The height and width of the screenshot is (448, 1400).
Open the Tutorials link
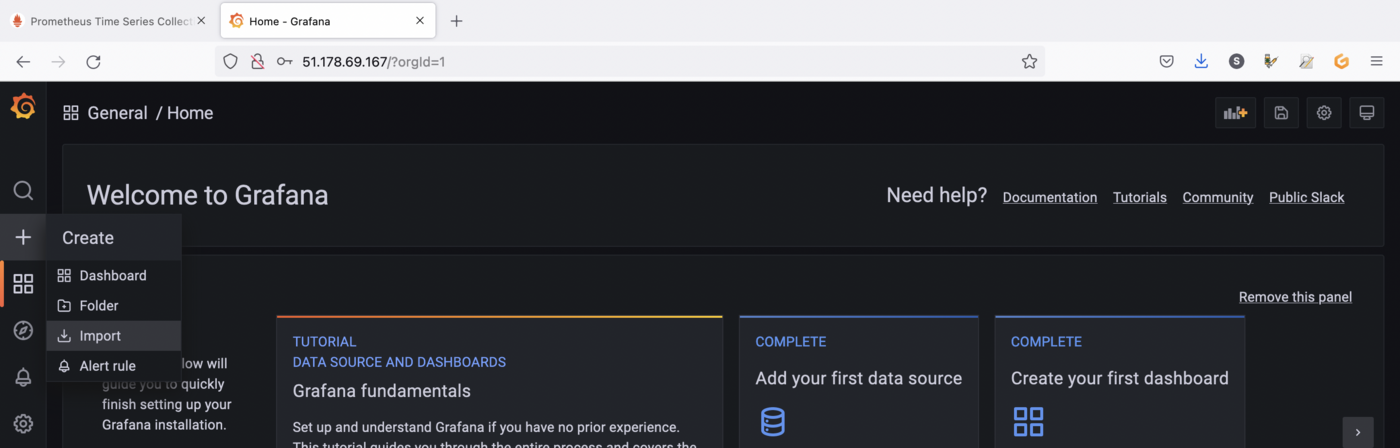coord(1140,197)
